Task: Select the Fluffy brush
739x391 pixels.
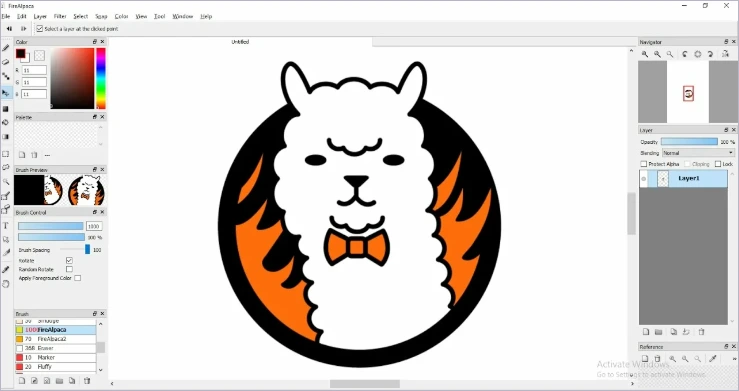Action: click(x=56, y=367)
